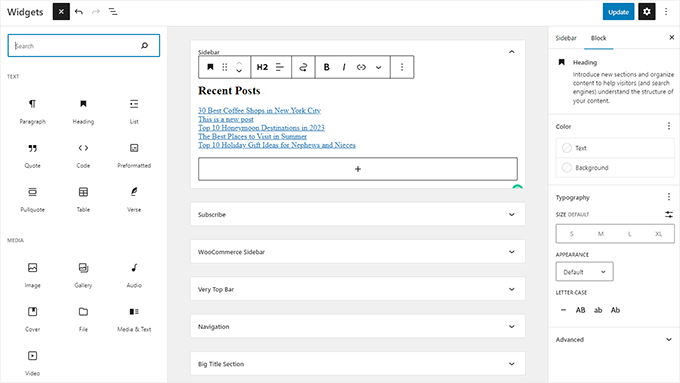Insert a List block

pyautogui.click(x=134, y=111)
